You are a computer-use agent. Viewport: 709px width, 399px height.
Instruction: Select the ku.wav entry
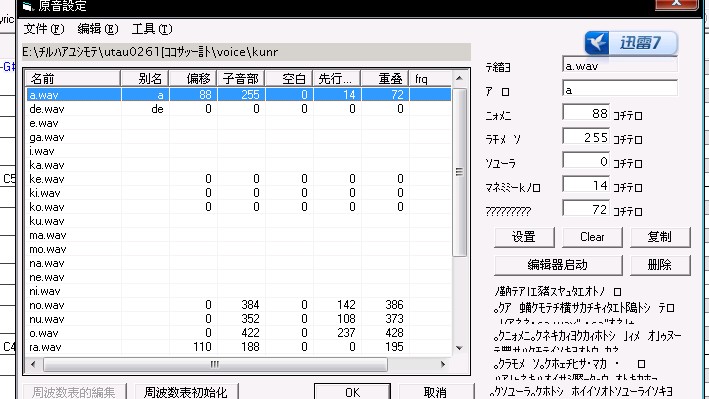click(47, 221)
